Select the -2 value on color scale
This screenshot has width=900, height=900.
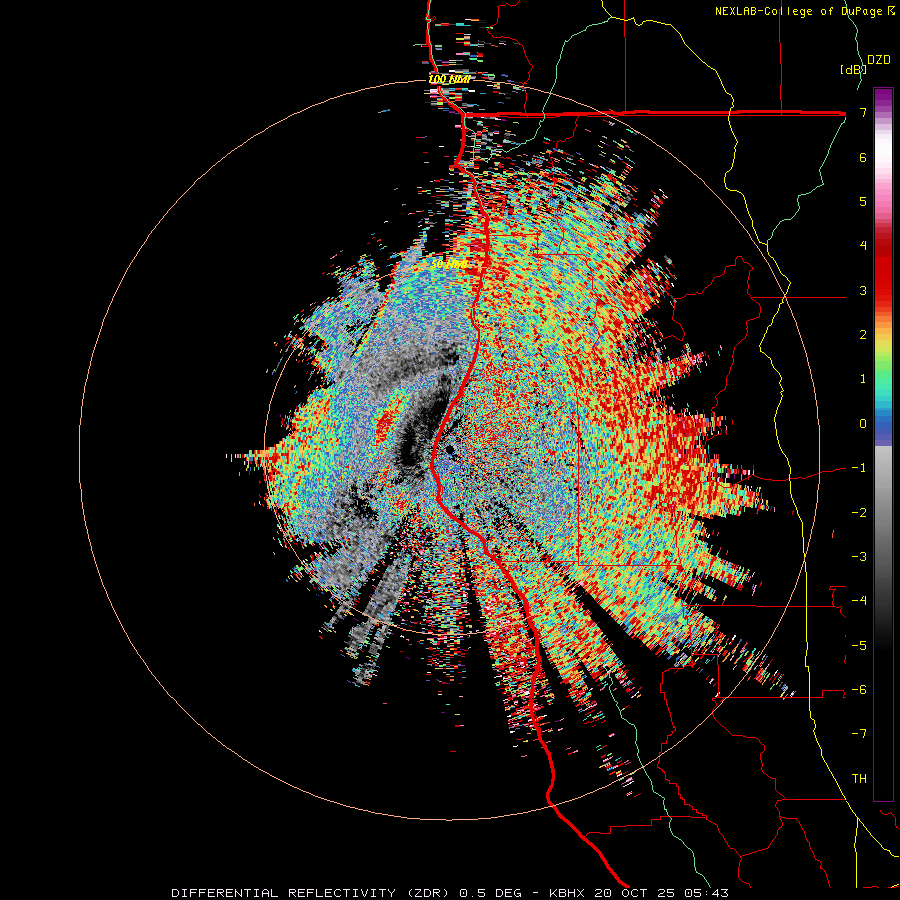pyautogui.click(x=859, y=513)
